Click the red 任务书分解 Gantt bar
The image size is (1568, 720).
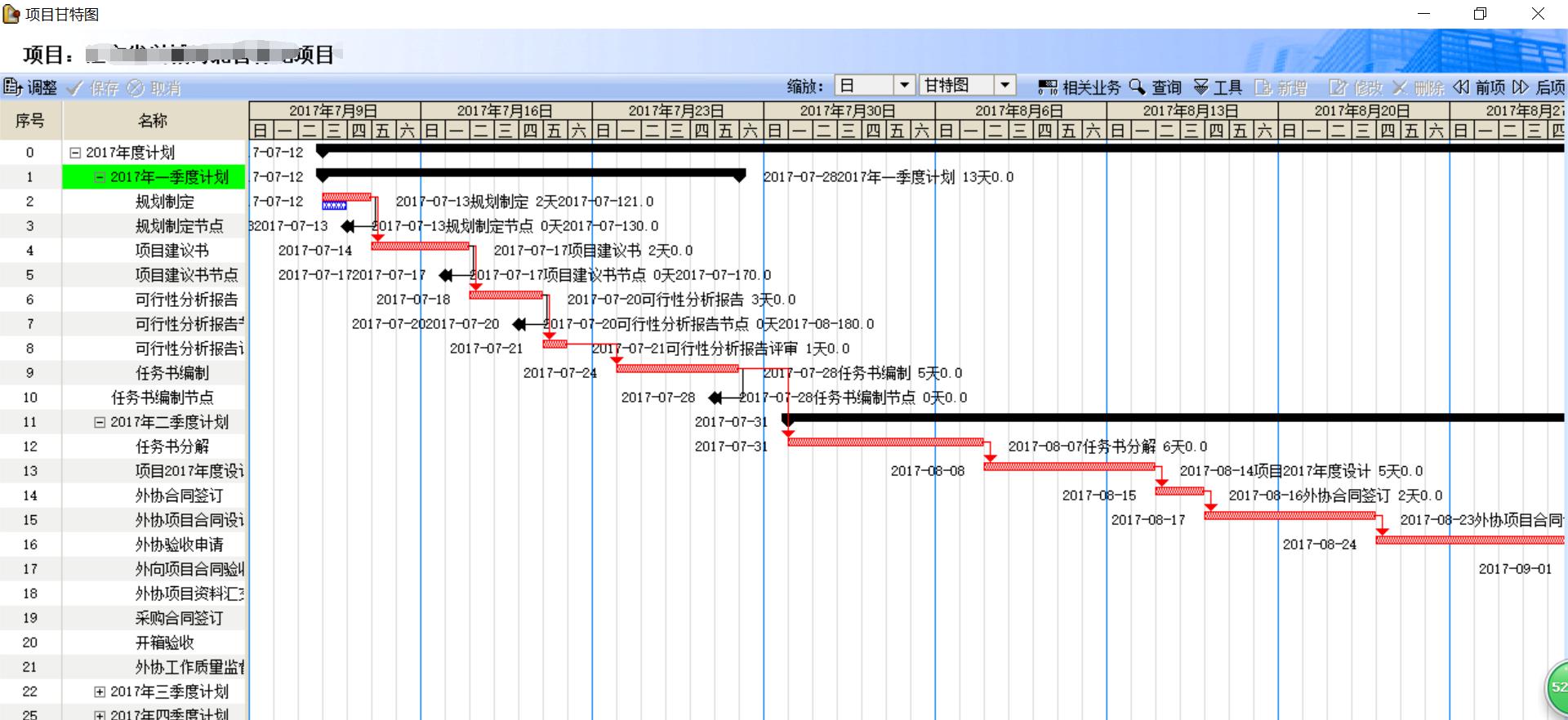pyautogui.click(x=885, y=442)
